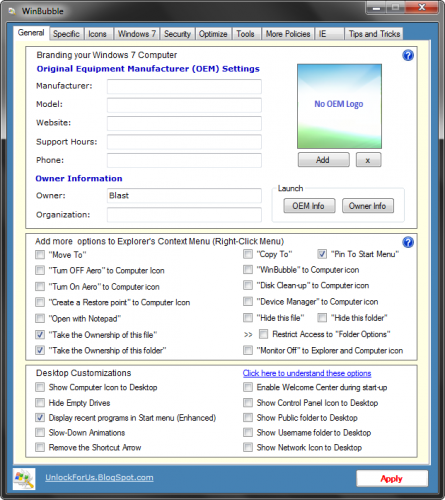
Task: Click the No OEM Logo preview image
Action: point(339,106)
